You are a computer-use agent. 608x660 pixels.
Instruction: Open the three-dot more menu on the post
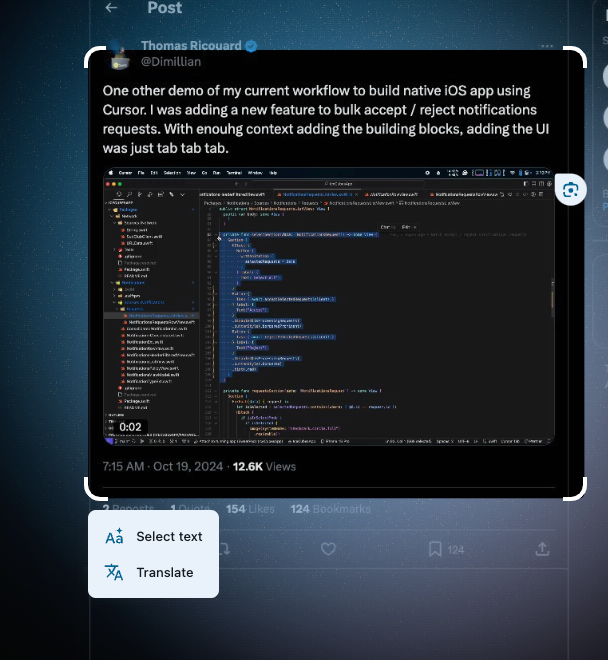(547, 46)
